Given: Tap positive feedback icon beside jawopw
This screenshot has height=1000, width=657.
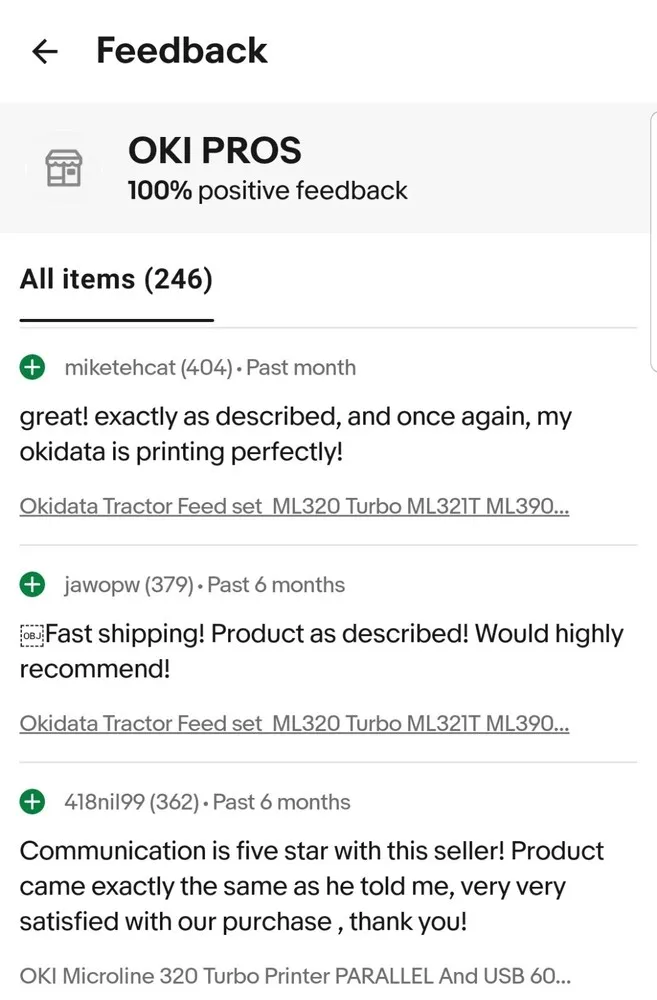Looking at the screenshot, I should click(32, 584).
